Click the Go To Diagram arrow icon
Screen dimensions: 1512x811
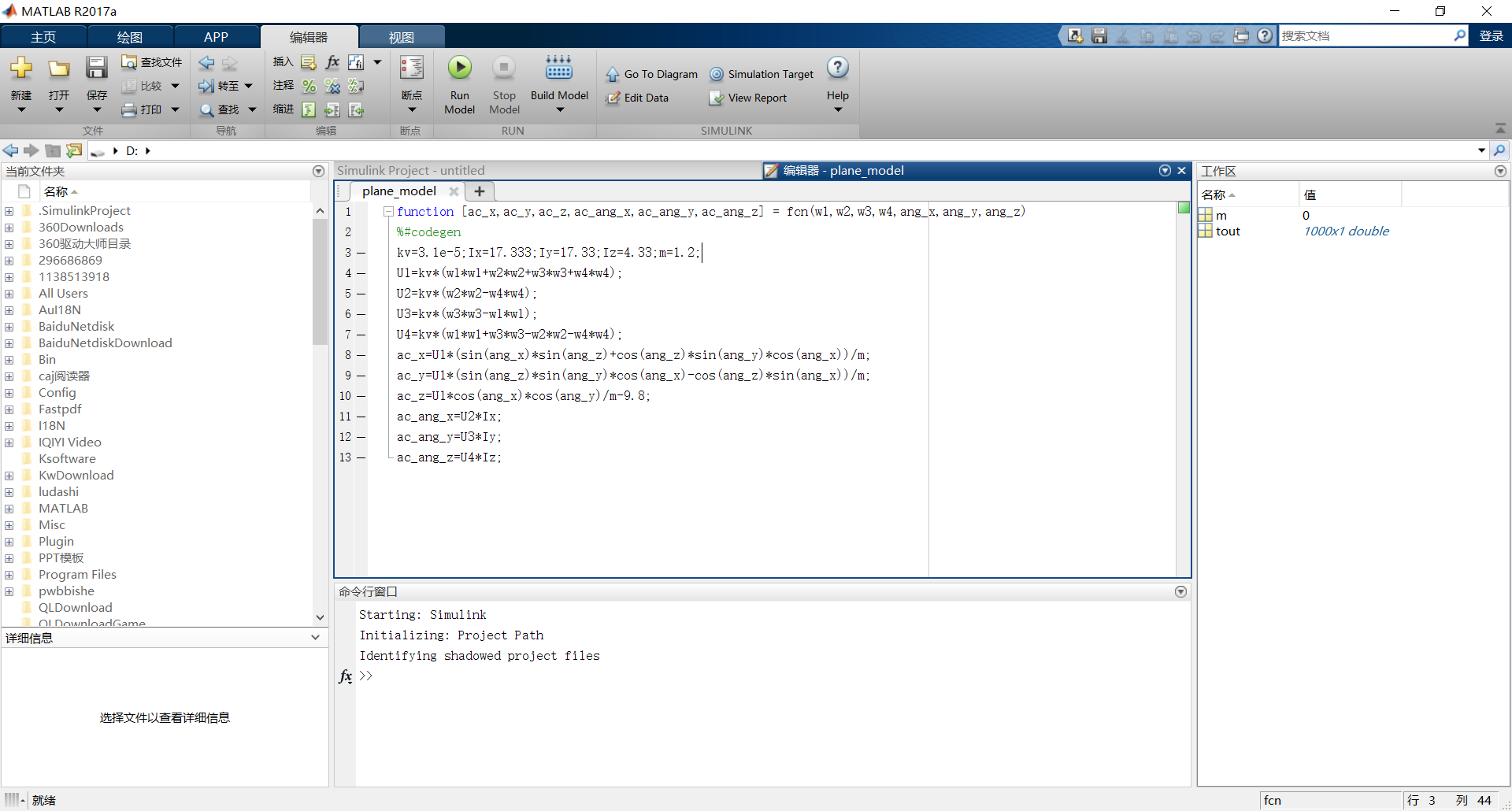pos(612,75)
